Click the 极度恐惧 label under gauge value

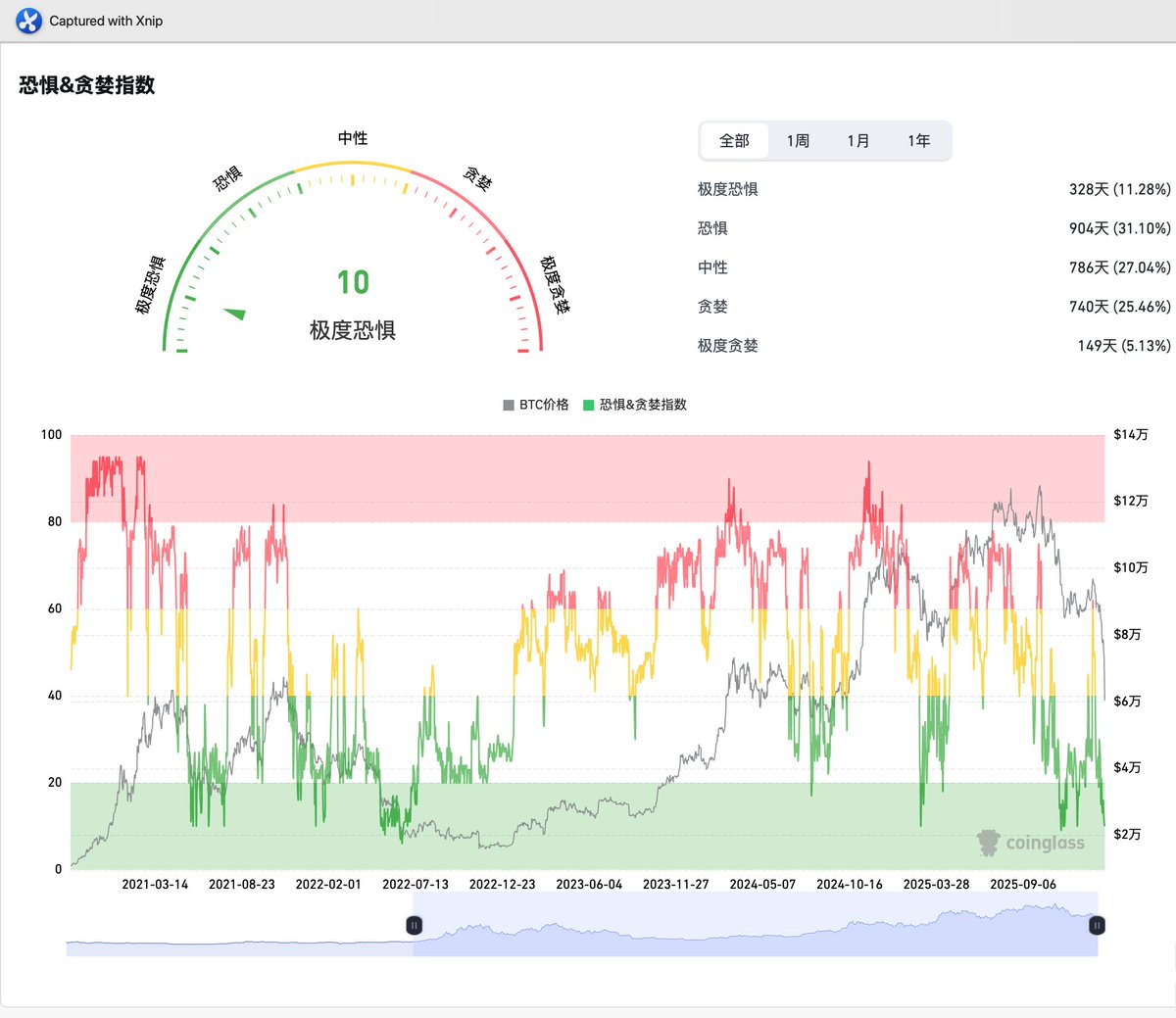click(x=353, y=330)
